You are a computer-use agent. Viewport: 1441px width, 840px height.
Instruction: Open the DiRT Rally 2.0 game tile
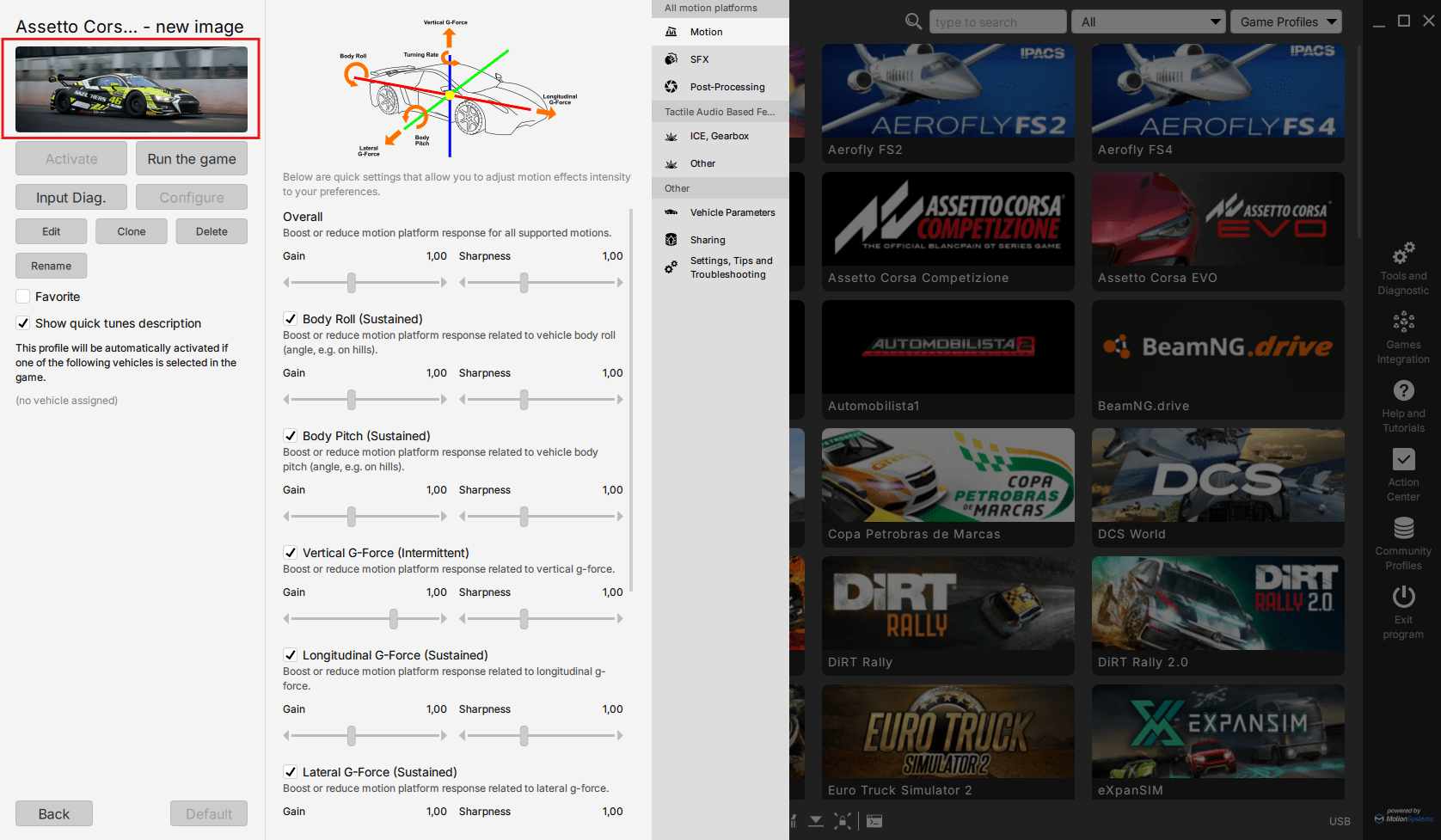coord(1217,616)
